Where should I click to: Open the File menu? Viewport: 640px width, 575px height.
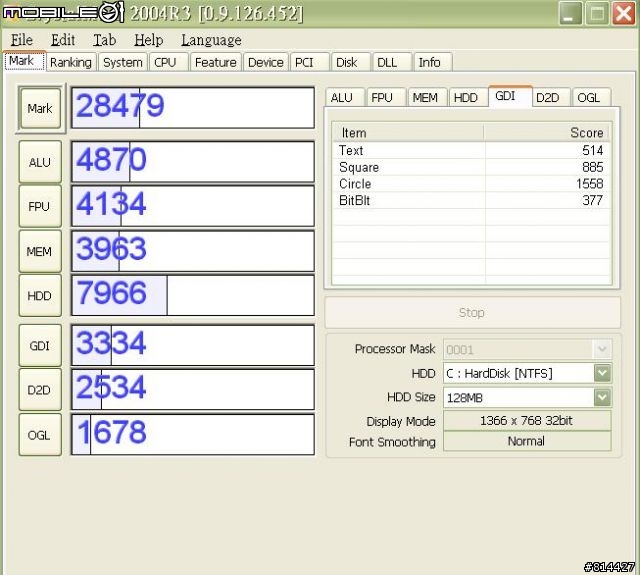pos(21,40)
